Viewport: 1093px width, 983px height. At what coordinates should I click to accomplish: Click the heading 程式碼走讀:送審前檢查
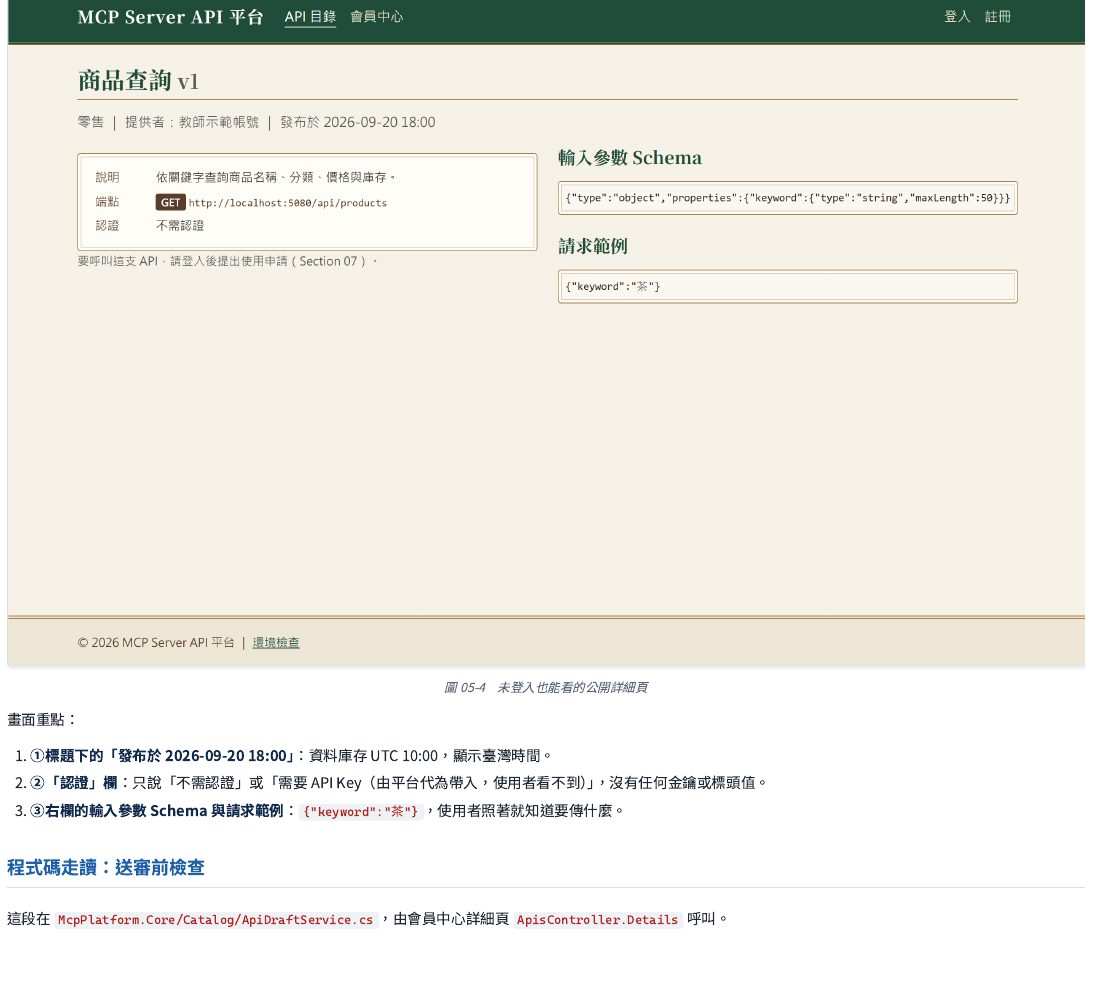pyautogui.click(x=106, y=868)
